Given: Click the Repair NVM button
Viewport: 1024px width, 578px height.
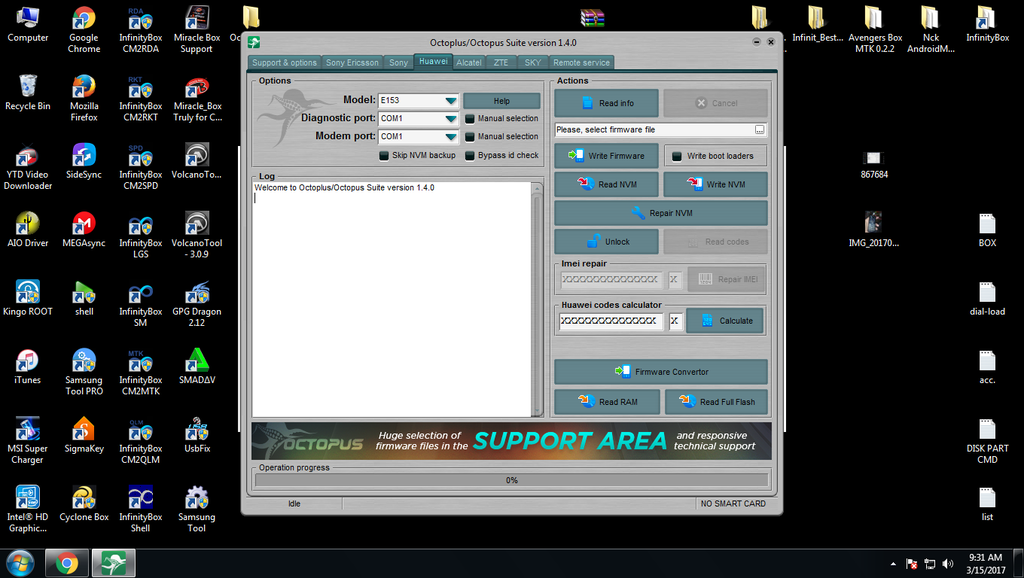Looking at the screenshot, I should 661,213.
